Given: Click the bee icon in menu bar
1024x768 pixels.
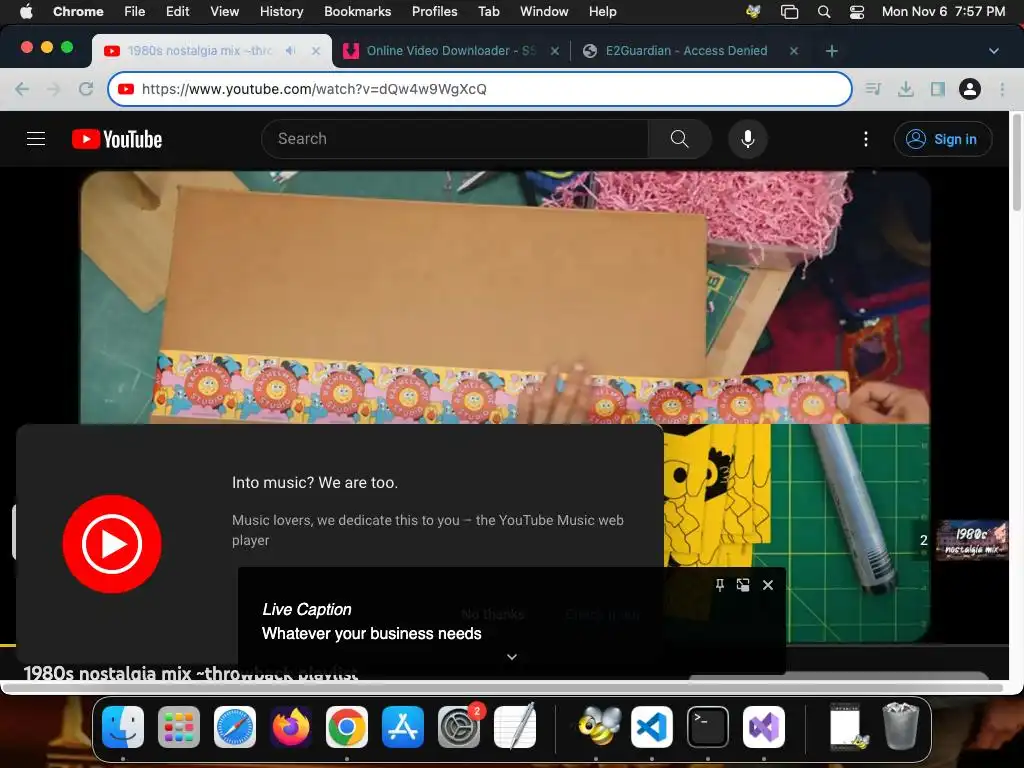Looking at the screenshot, I should coord(753,11).
